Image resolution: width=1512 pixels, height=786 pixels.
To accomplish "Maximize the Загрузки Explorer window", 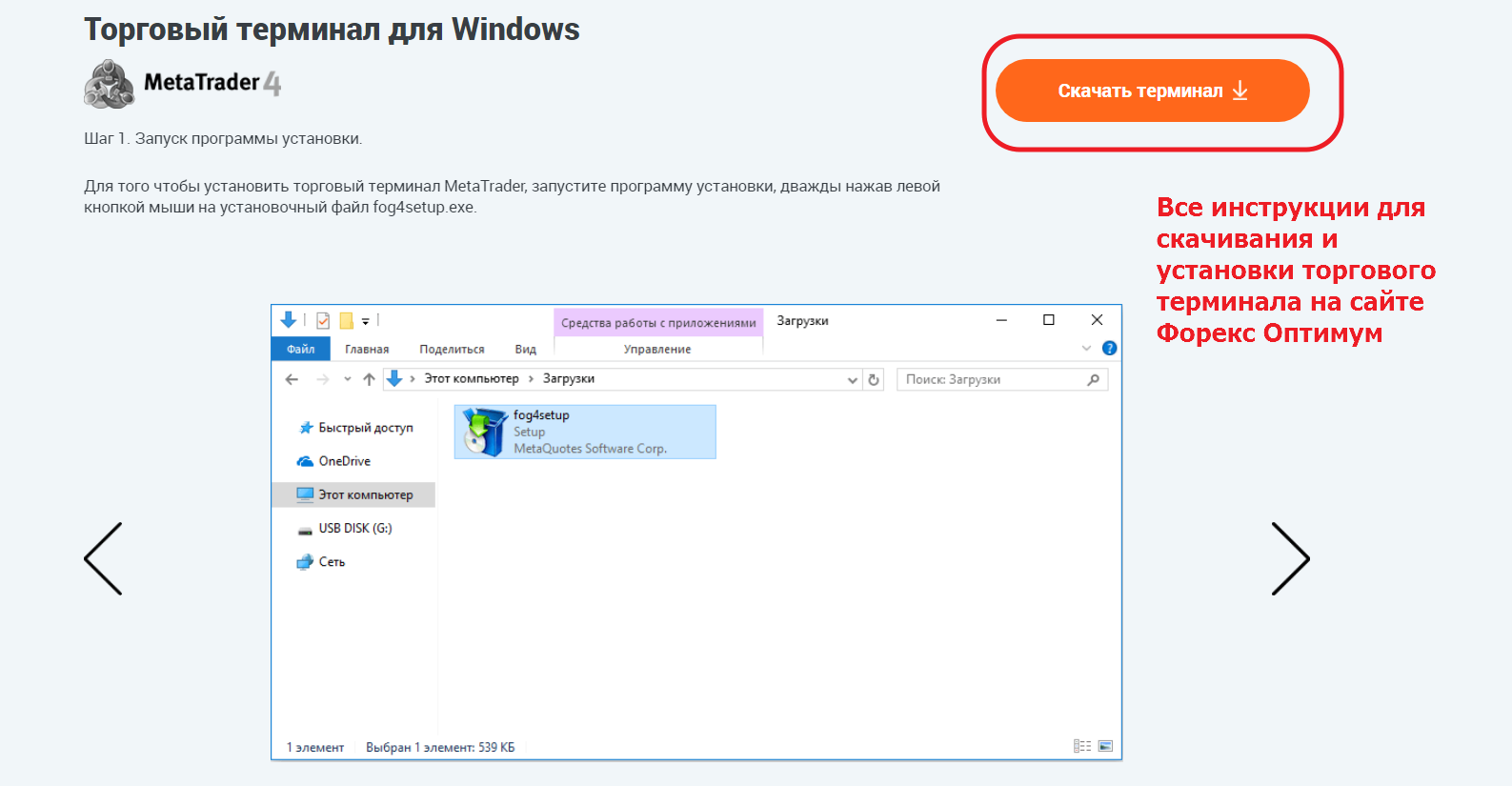I will coord(1049,320).
